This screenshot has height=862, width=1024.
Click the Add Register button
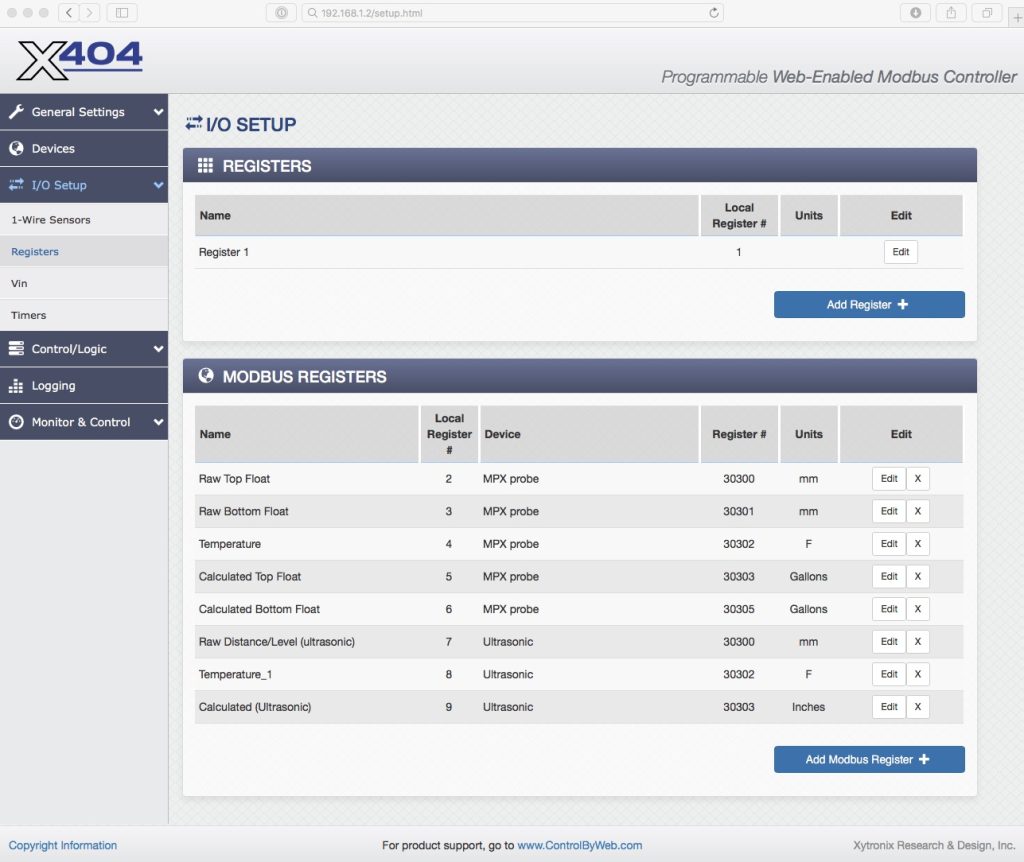pos(868,305)
